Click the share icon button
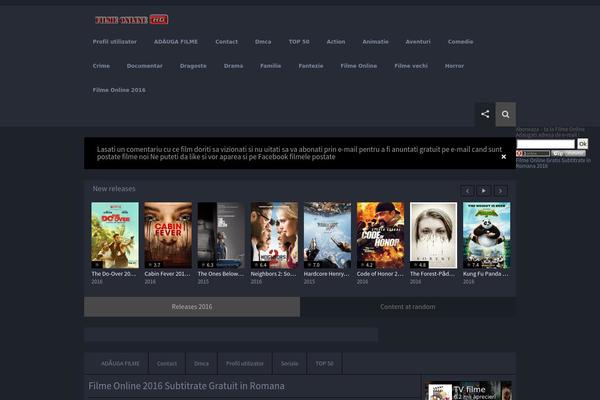 coord(485,114)
